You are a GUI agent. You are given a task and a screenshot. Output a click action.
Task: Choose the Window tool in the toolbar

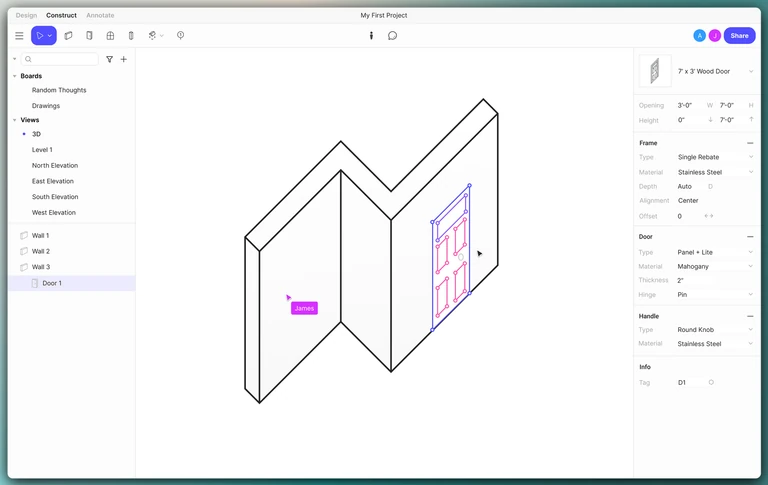pos(110,36)
